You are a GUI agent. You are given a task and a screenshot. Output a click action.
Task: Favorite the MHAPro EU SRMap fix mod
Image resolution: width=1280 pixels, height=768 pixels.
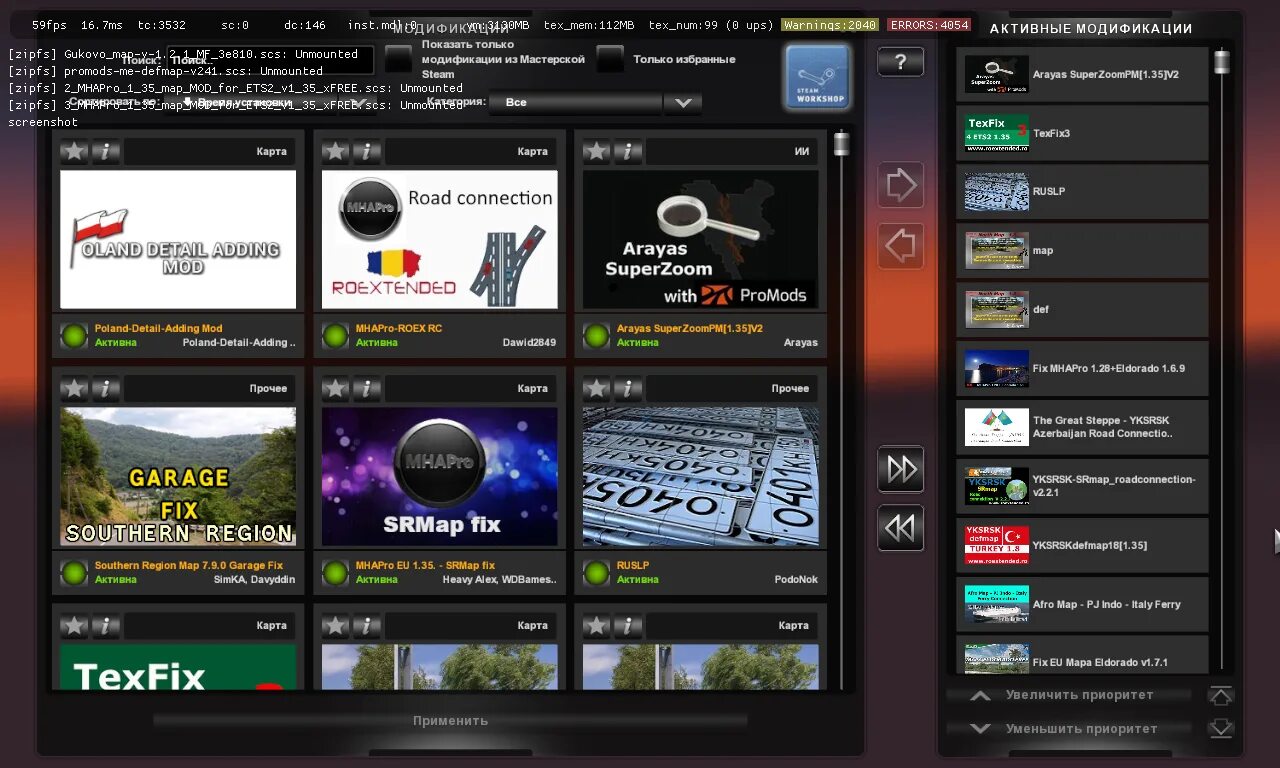(335, 388)
